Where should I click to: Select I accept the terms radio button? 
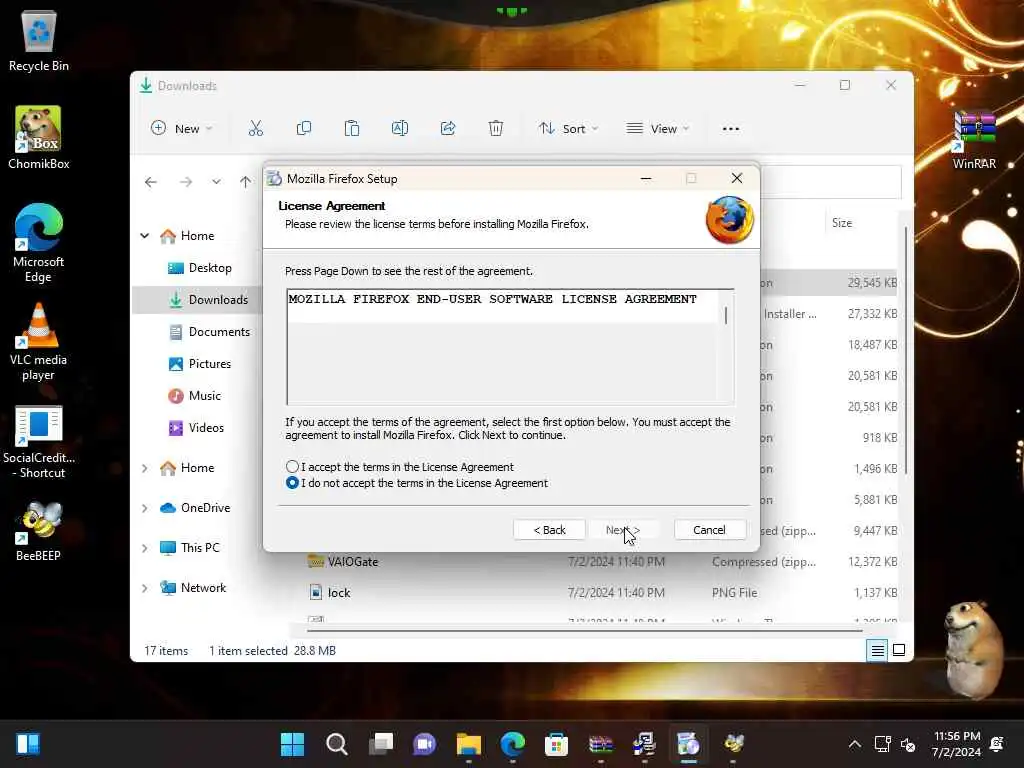[293, 467]
